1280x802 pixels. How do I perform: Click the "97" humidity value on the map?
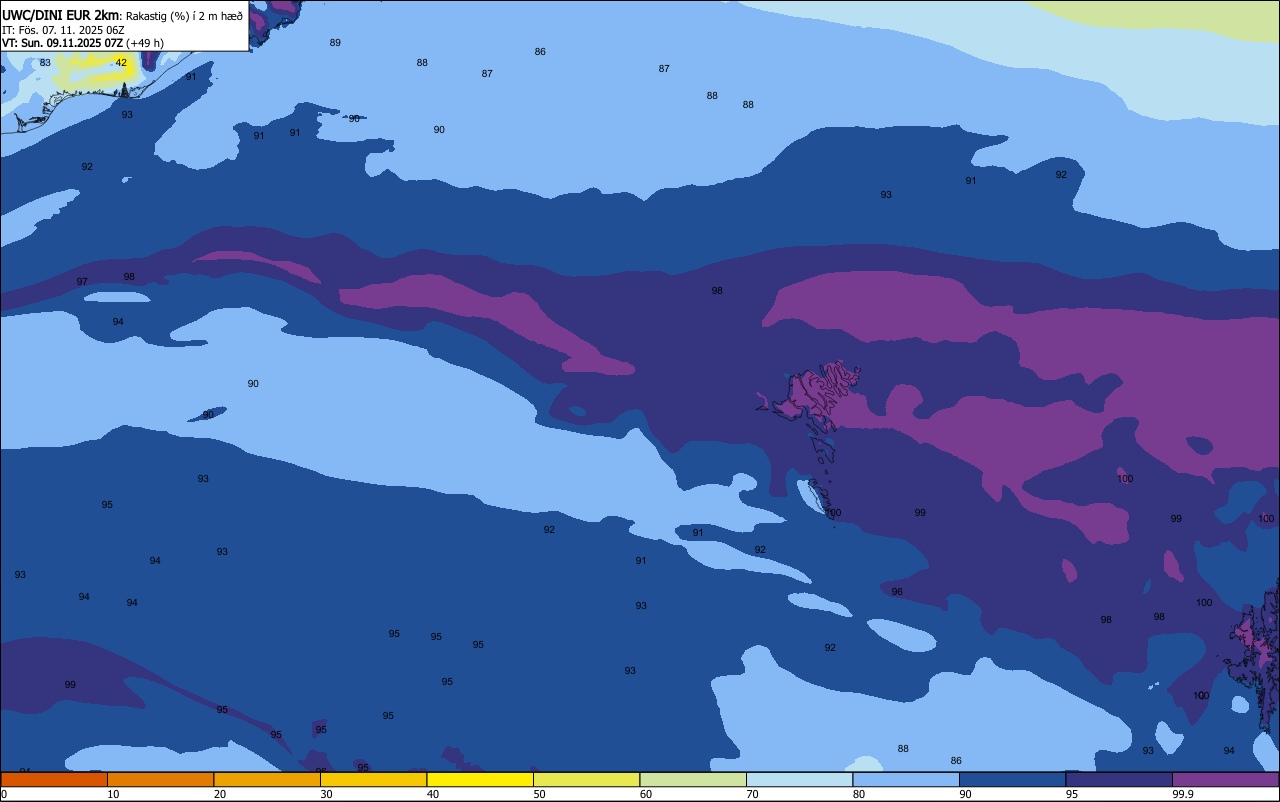[x=82, y=282]
